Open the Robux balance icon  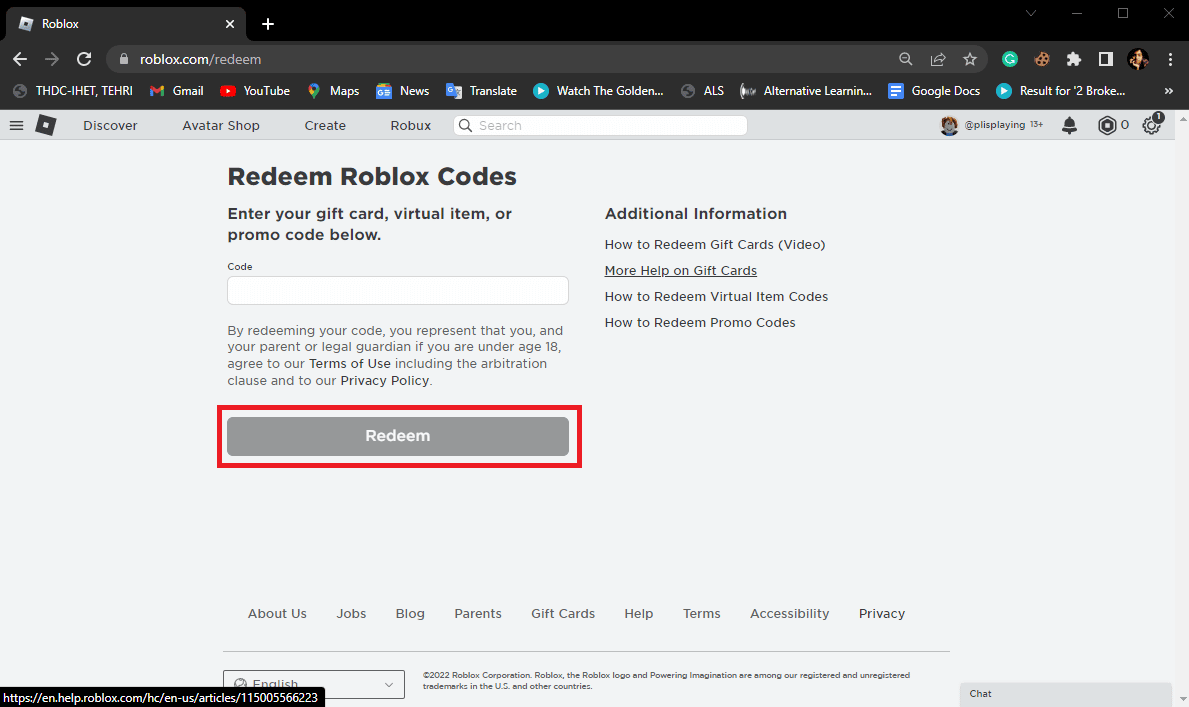coord(1106,125)
